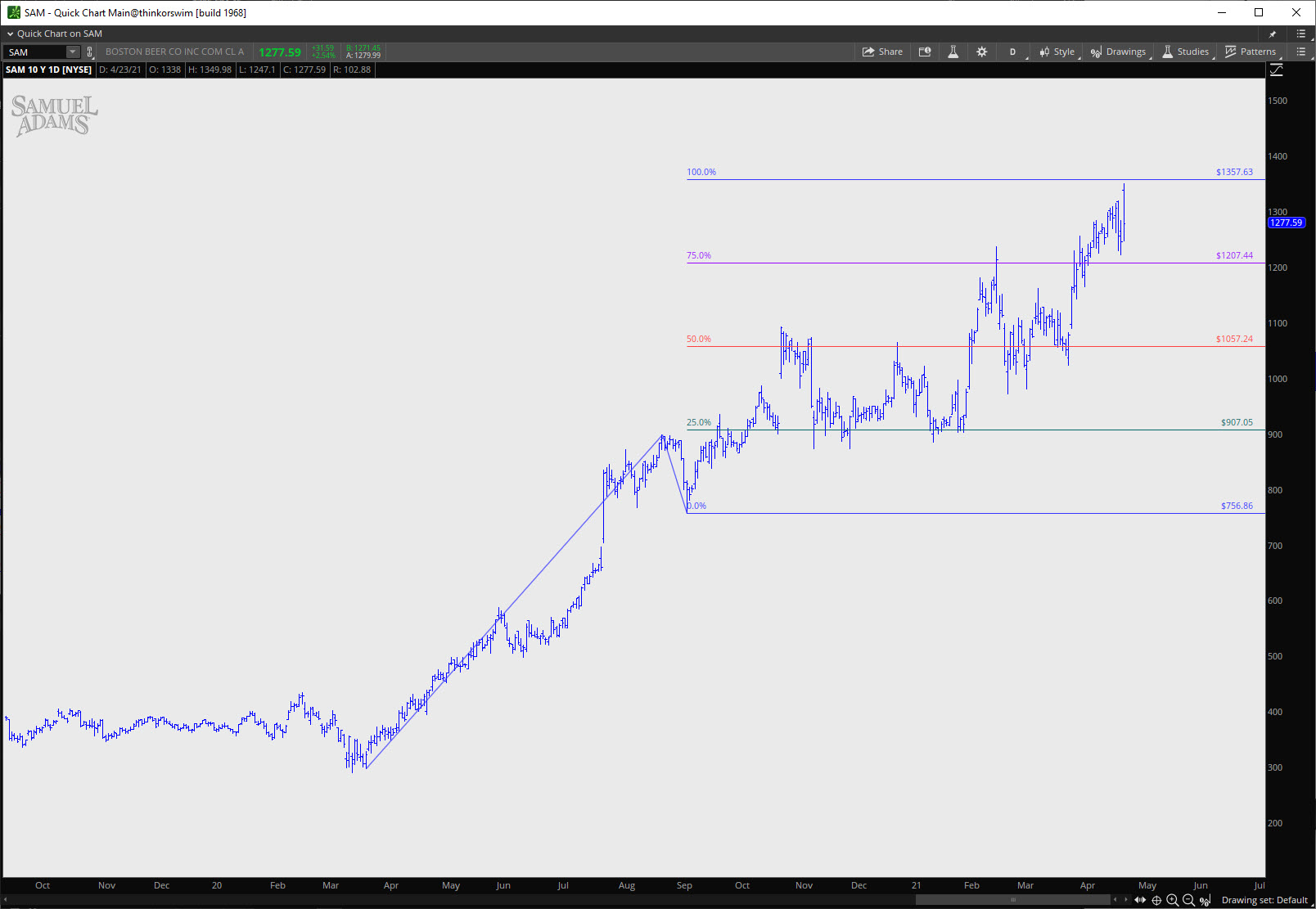The image size is (1316, 909).
Task: Open the D timeframe dropdown
Action: (1013, 52)
